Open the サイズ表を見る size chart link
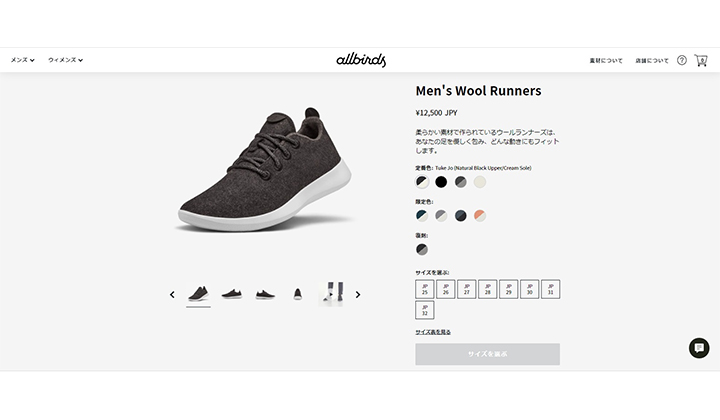The image size is (720, 420). point(433,332)
